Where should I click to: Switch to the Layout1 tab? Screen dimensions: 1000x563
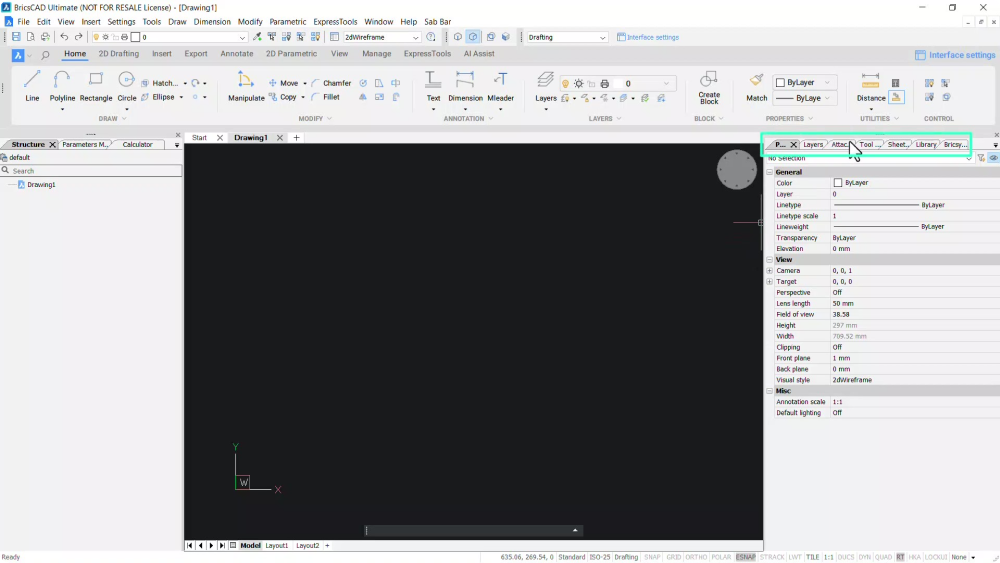[277, 546]
